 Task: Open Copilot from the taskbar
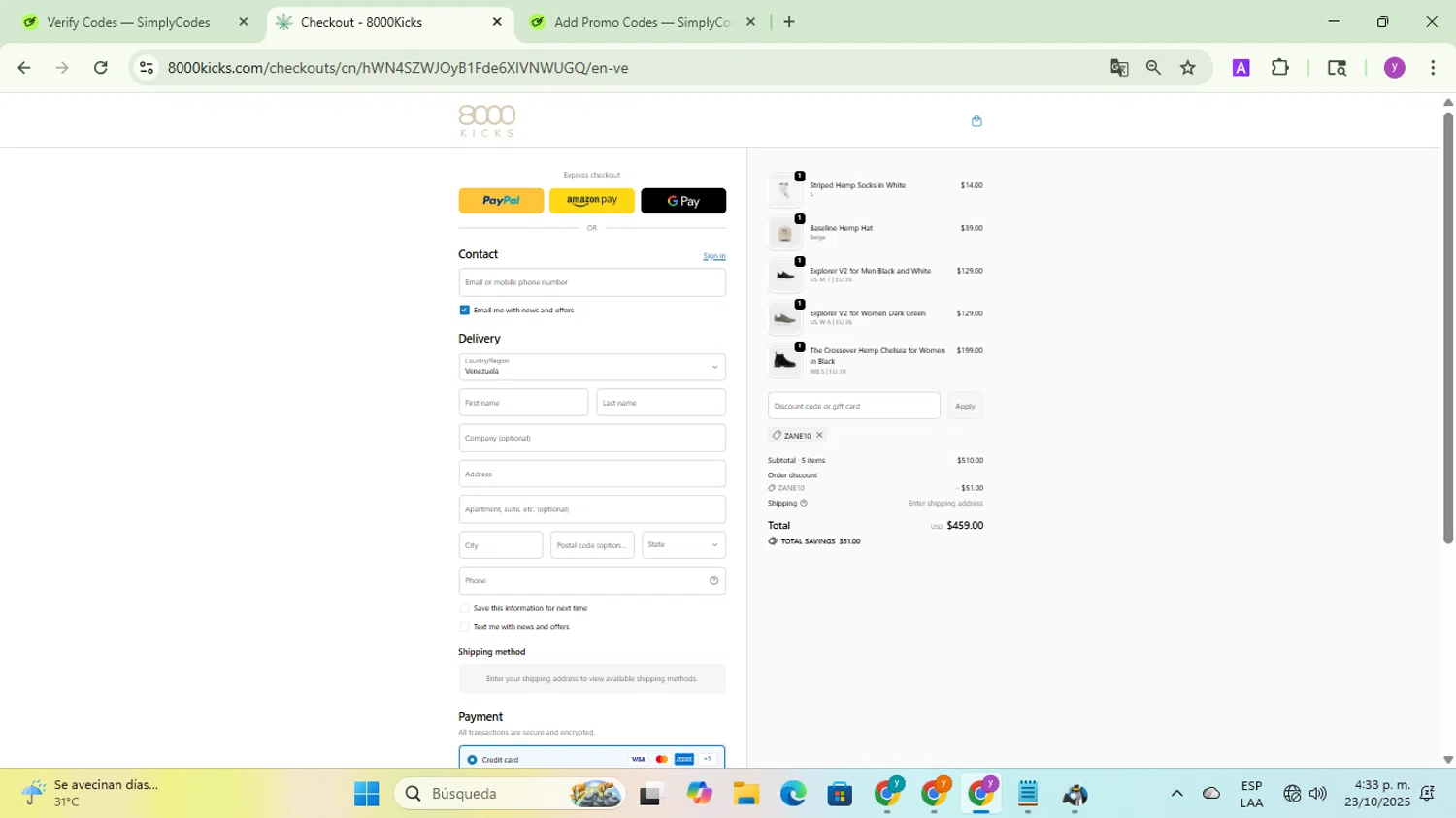pos(699,794)
